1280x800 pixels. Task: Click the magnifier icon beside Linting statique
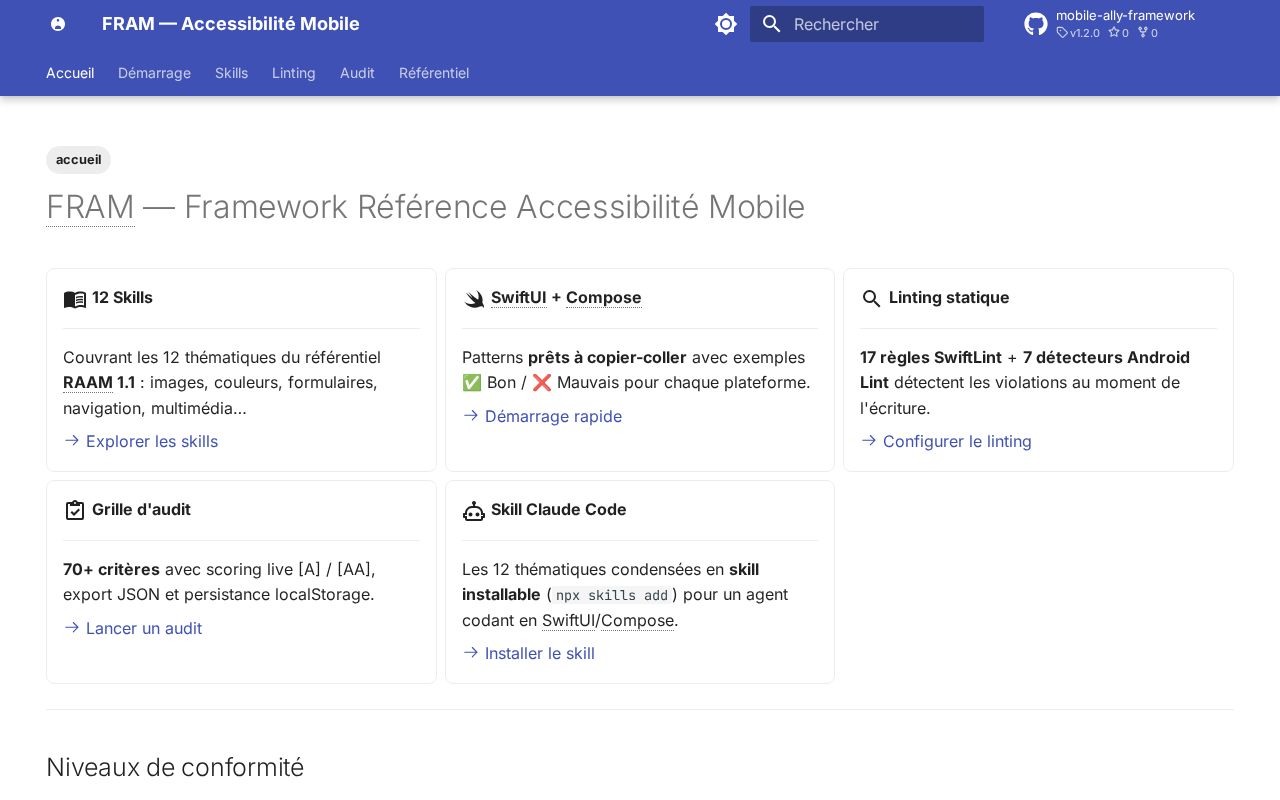point(872,299)
